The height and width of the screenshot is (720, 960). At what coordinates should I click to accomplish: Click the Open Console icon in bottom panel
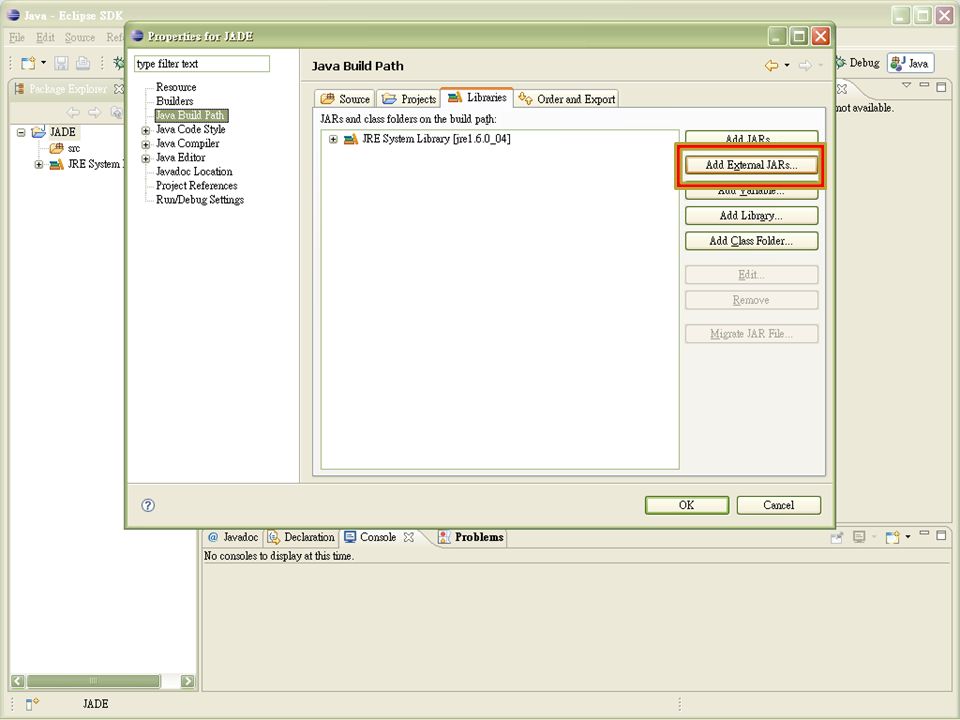(893, 537)
